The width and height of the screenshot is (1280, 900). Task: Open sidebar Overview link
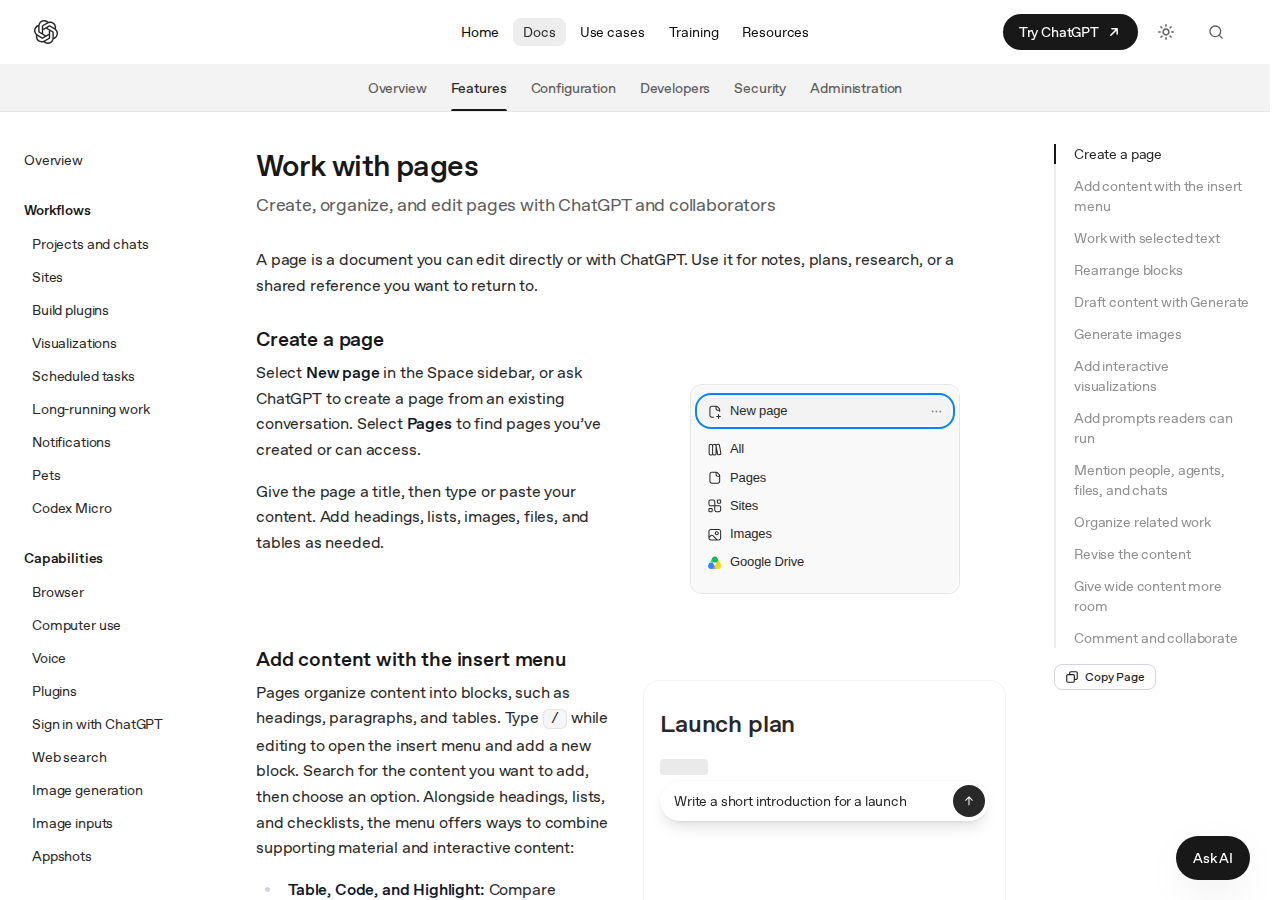(53, 160)
